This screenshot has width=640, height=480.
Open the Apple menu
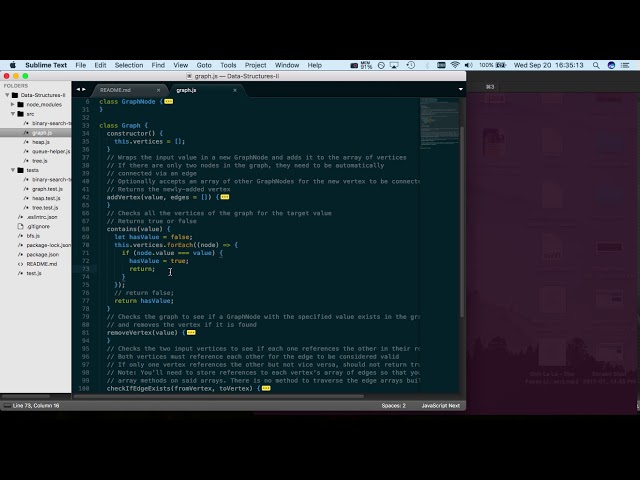point(13,65)
